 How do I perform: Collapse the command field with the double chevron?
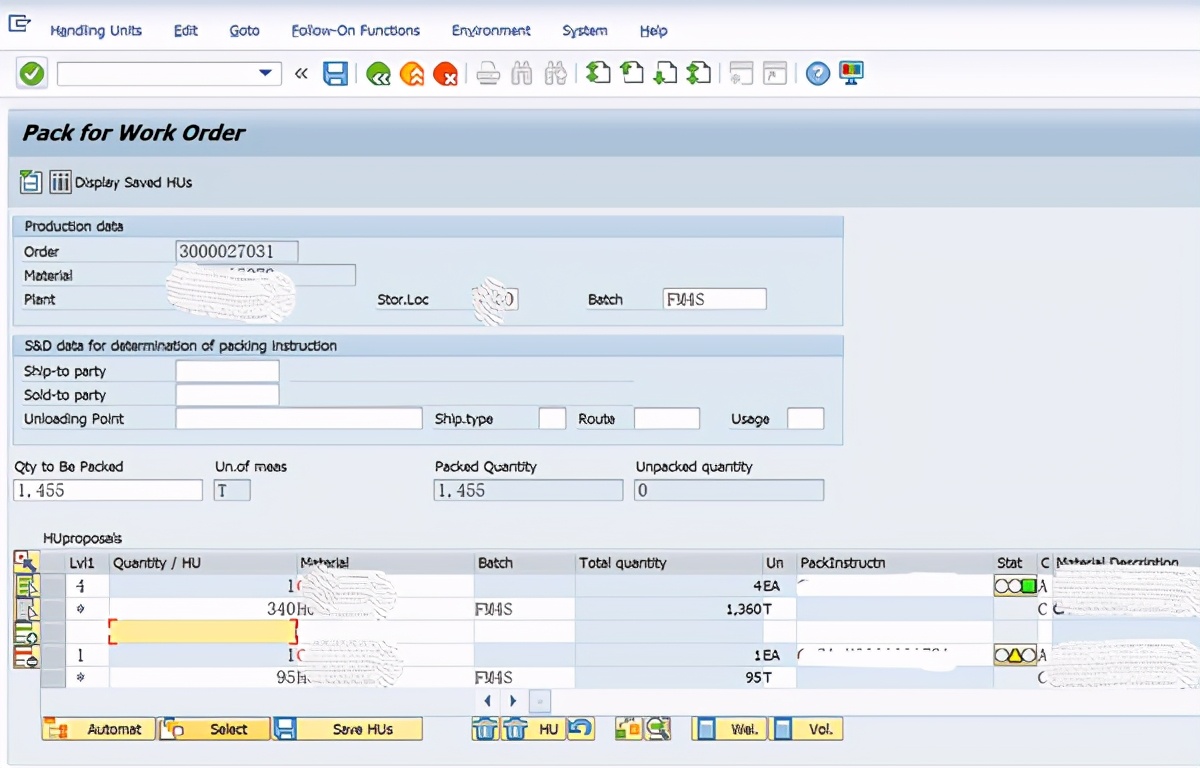point(301,73)
